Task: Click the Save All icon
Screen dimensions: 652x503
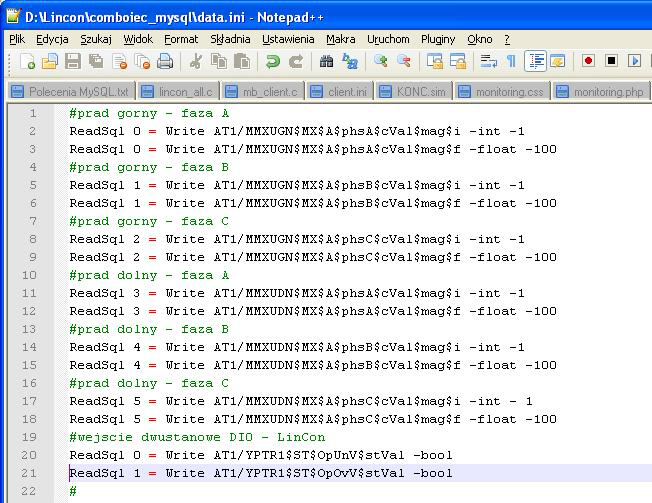Action: (96, 62)
